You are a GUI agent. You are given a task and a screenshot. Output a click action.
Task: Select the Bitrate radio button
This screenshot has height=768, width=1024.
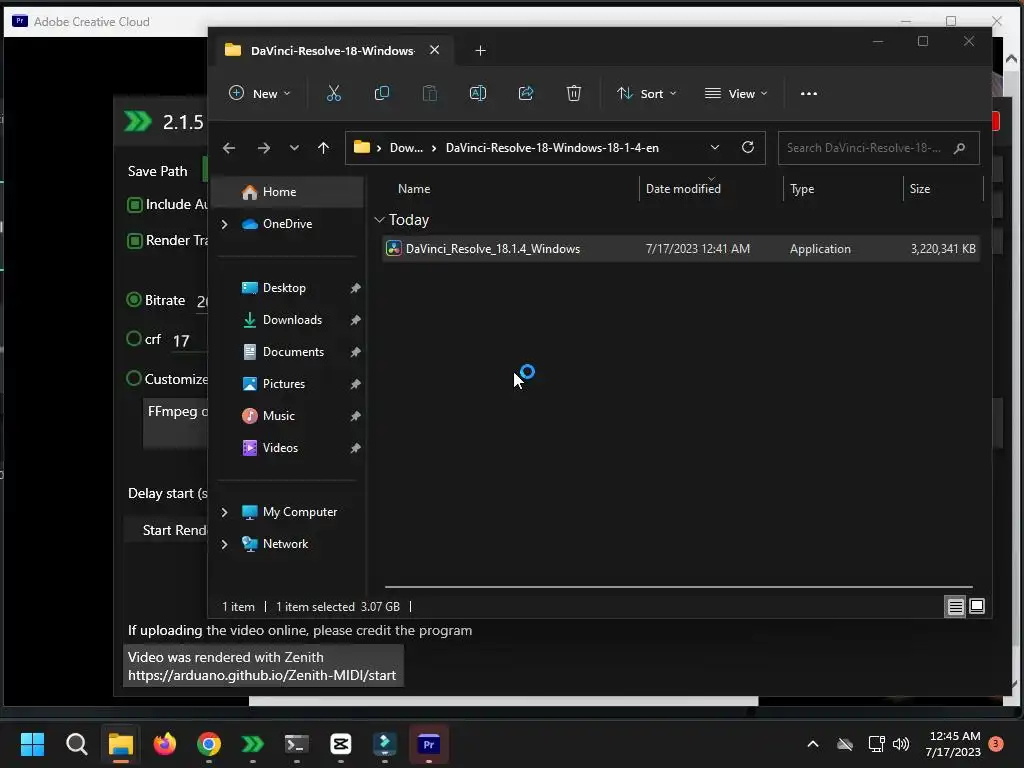[x=134, y=300]
